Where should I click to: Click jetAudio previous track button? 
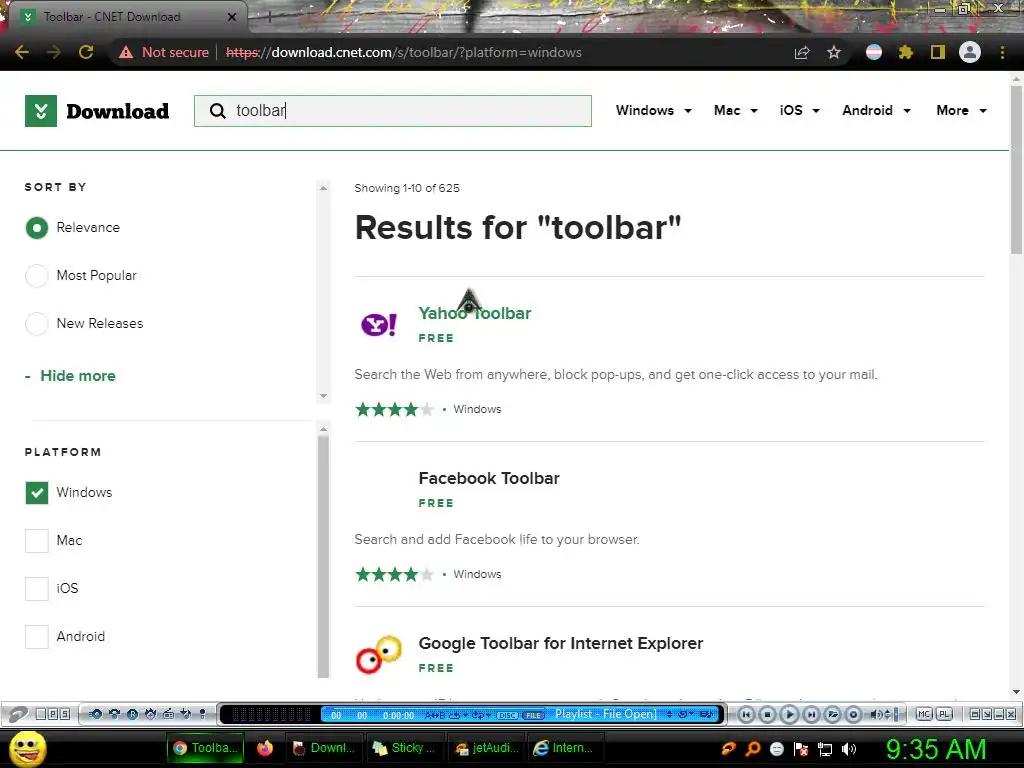746,714
